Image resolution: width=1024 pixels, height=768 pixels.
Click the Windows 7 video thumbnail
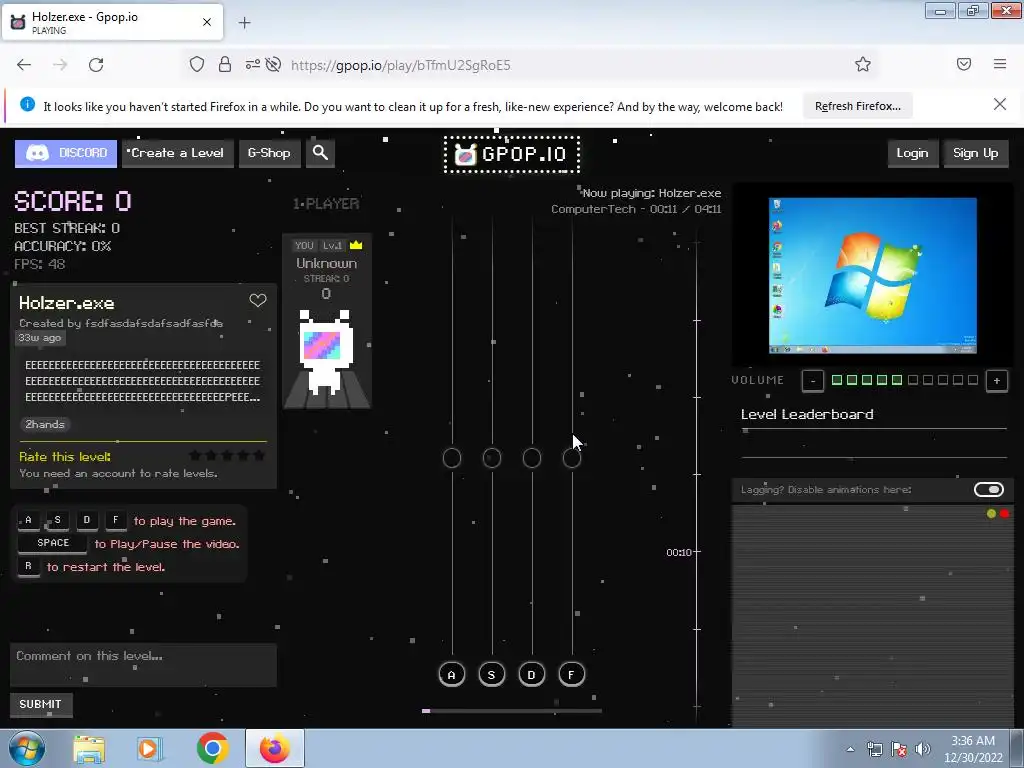[x=872, y=276]
